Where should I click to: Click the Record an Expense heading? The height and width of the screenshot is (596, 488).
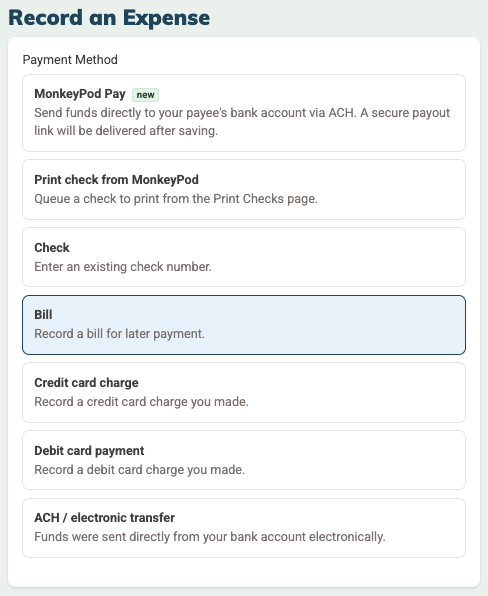coord(109,17)
